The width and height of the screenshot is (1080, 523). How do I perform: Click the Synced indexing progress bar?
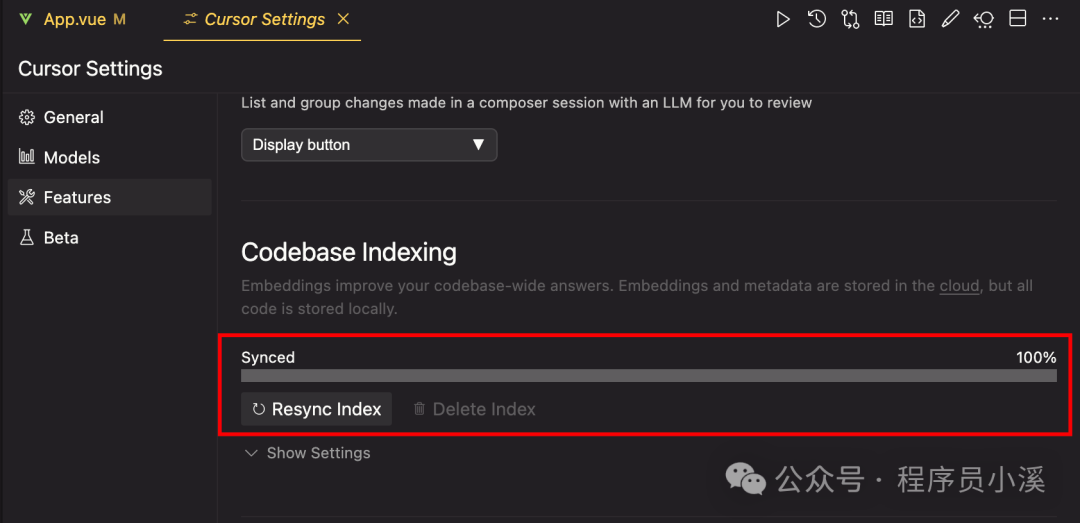(648, 375)
